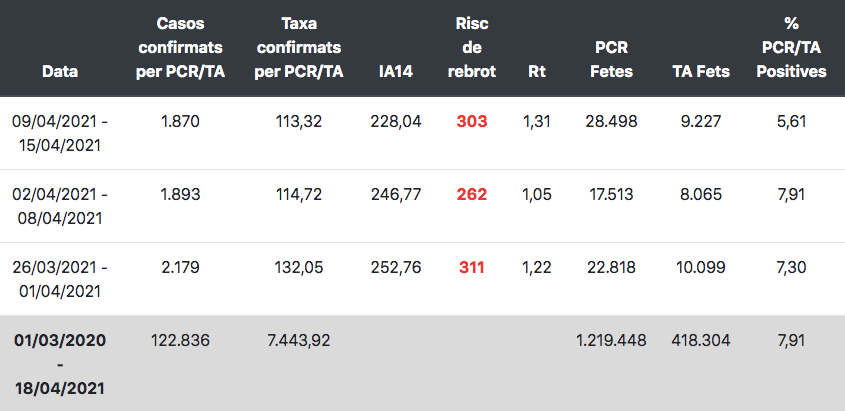Select the red 262 rebrot risk value

coord(472,194)
